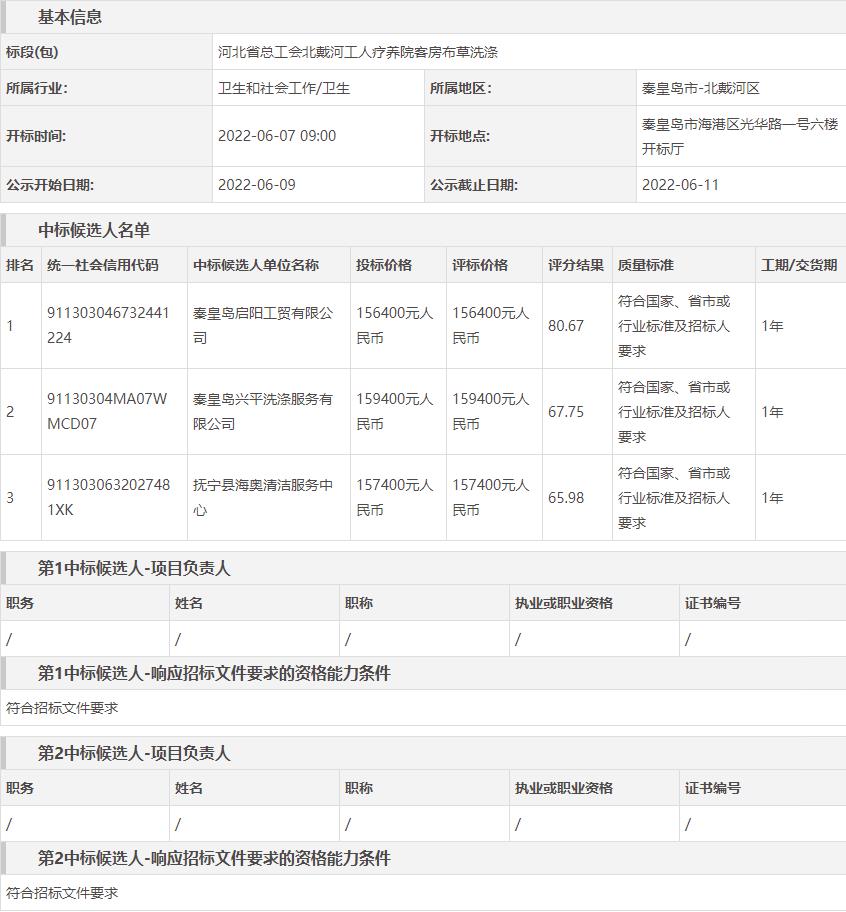Click the 评分结果 column header
The image size is (846, 912).
tap(576, 265)
